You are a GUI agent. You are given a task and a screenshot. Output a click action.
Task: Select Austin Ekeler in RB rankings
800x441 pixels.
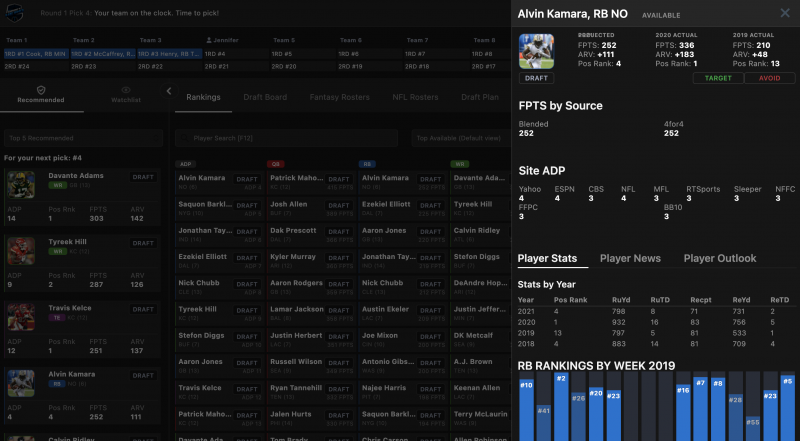385,309
